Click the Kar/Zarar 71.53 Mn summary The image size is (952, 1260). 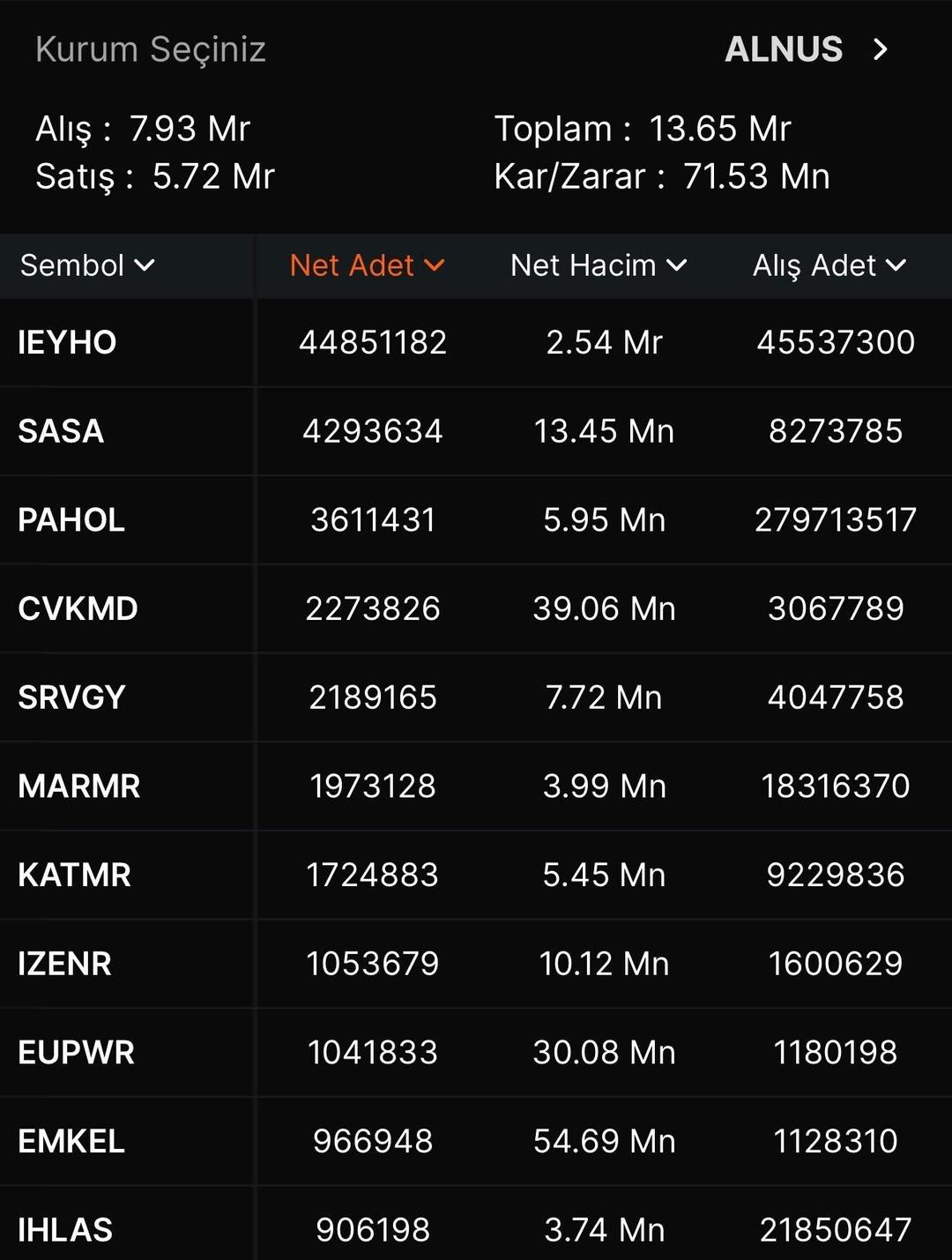coord(661,176)
